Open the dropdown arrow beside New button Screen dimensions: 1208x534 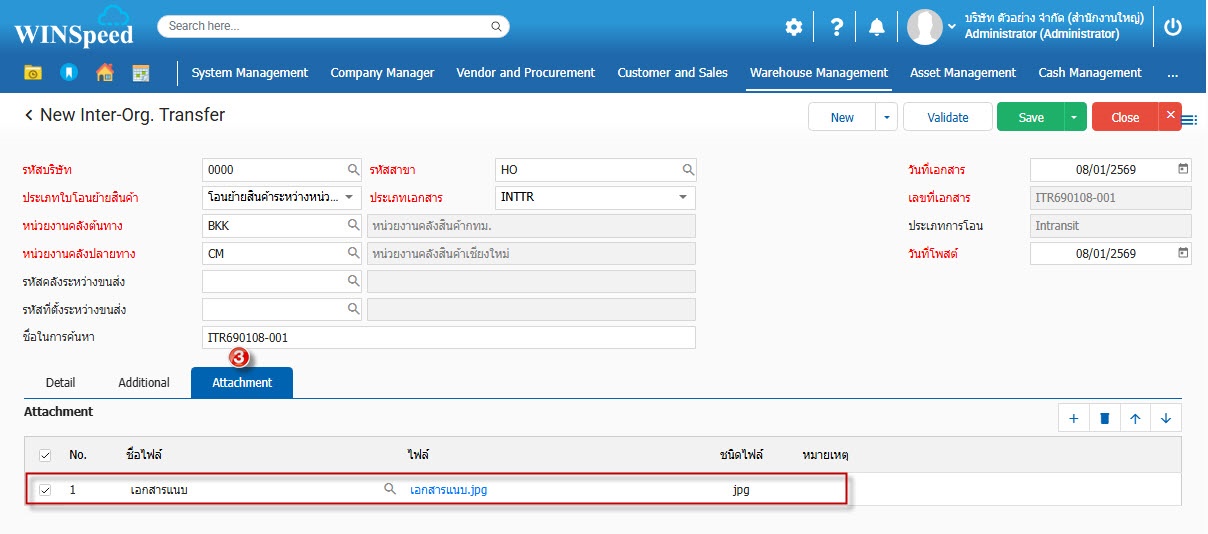[886, 117]
